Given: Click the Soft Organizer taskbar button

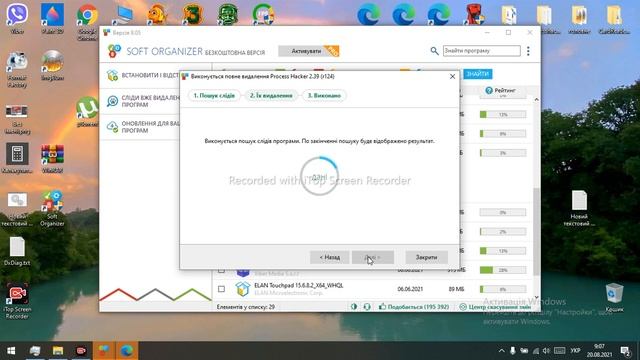Looking at the screenshot, I should click(104, 351).
